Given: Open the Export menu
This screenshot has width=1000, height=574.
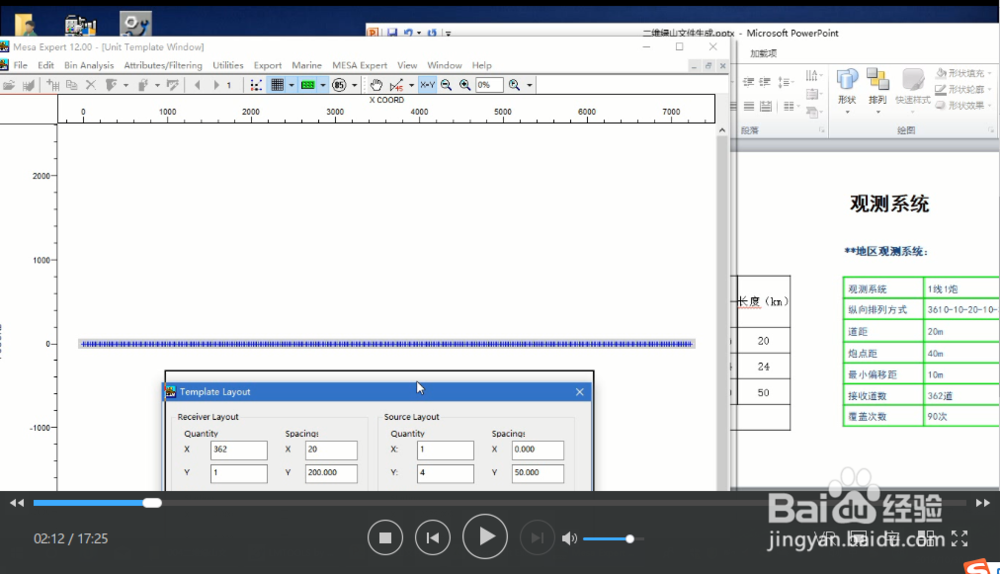Looking at the screenshot, I should click(267, 65).
